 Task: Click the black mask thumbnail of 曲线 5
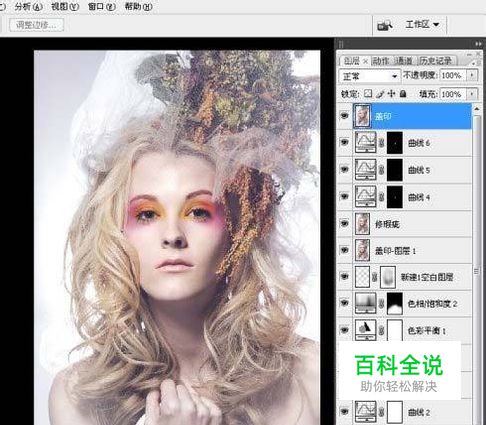click(394, 170)
